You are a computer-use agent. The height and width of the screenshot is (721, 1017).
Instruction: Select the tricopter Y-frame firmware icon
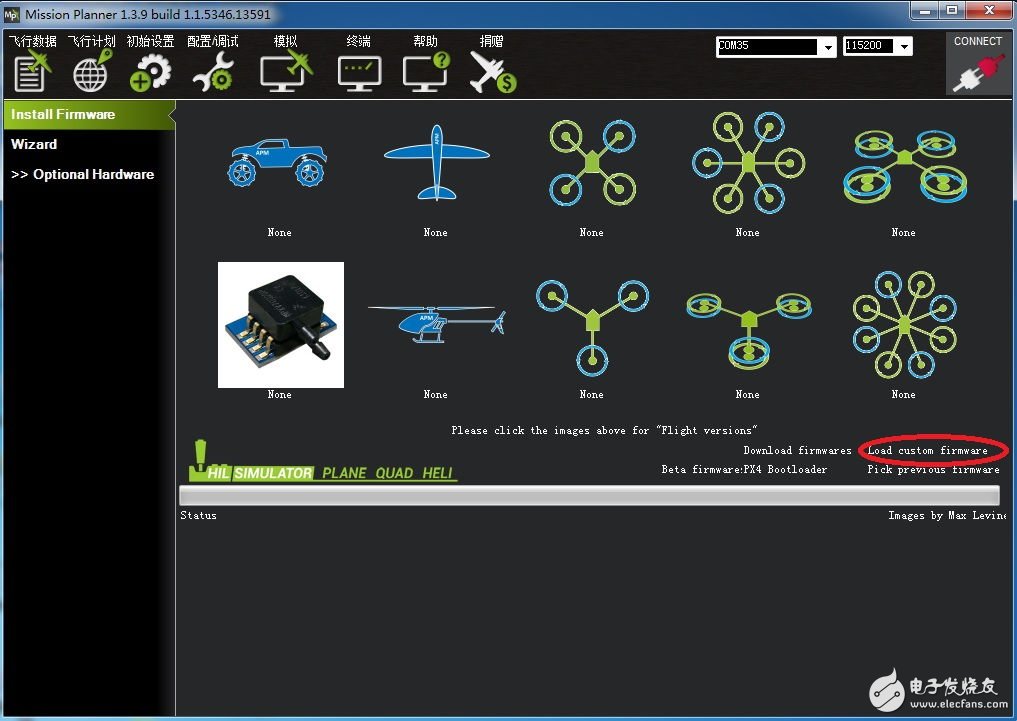591,324
